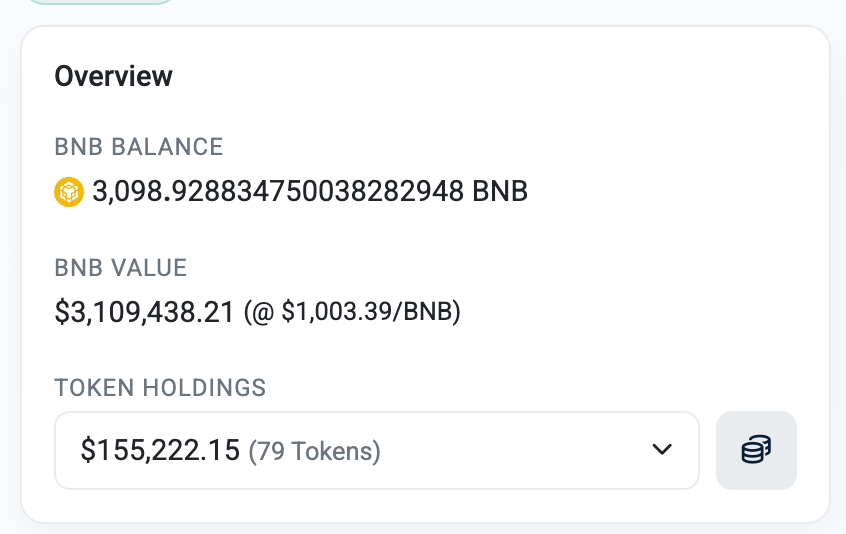
Task: Click empty space right of TOKEN HOLDINGS label
Action: pyautogui.click(x=540, y=387)
